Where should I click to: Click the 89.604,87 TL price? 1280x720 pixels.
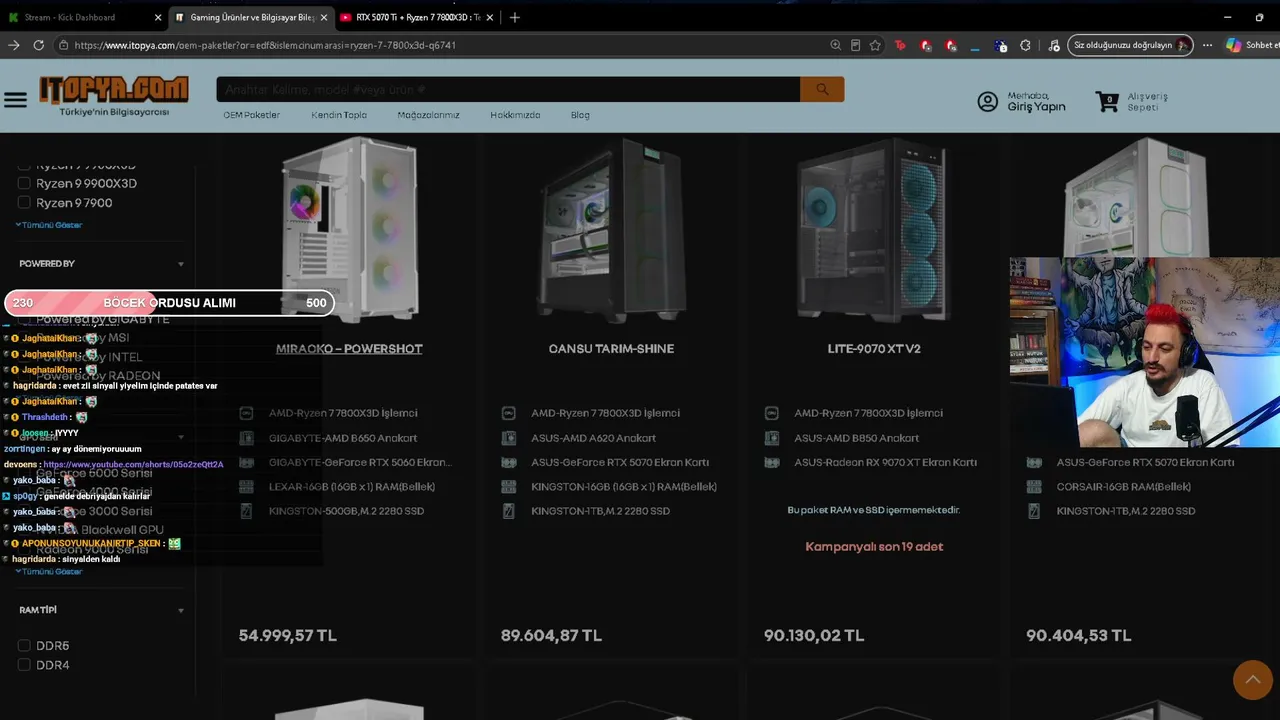coord(551,636)
